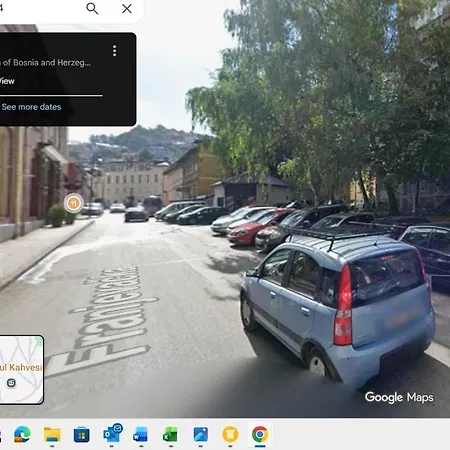Click the layers icon on minimap
450x450 pixels.
coord(11,383)
